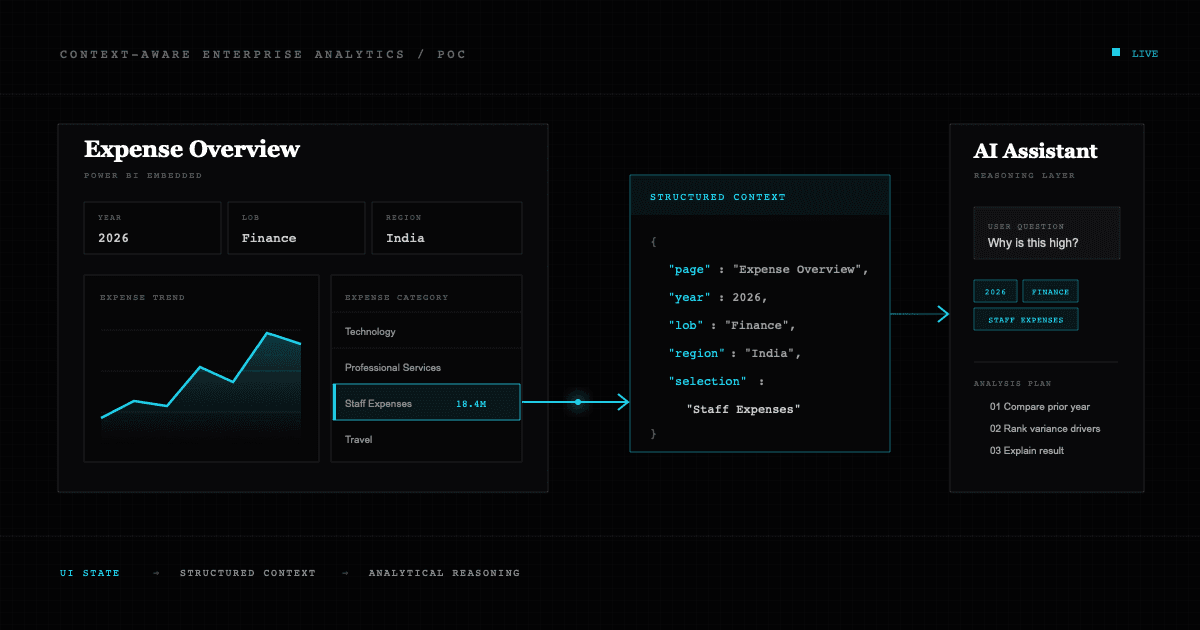Click the "region" : "India" JSON line
1200x630 pixels.
click(x=735, y=354)
